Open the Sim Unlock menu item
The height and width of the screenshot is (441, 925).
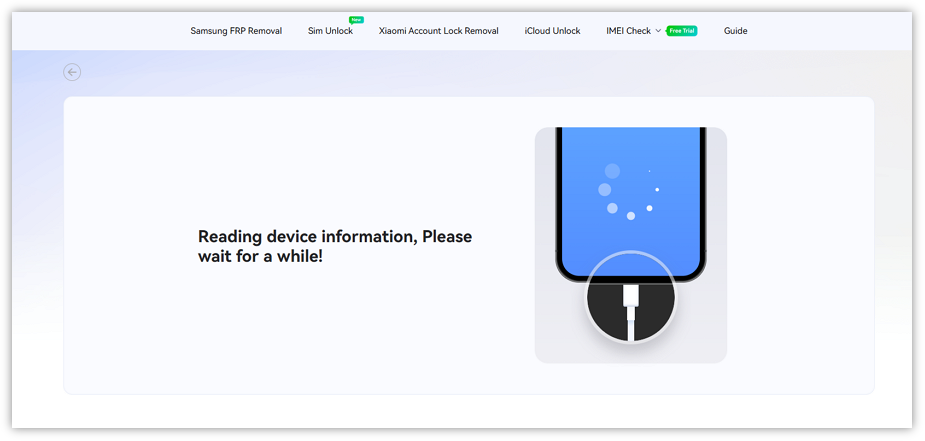click(x=330, y=31)
